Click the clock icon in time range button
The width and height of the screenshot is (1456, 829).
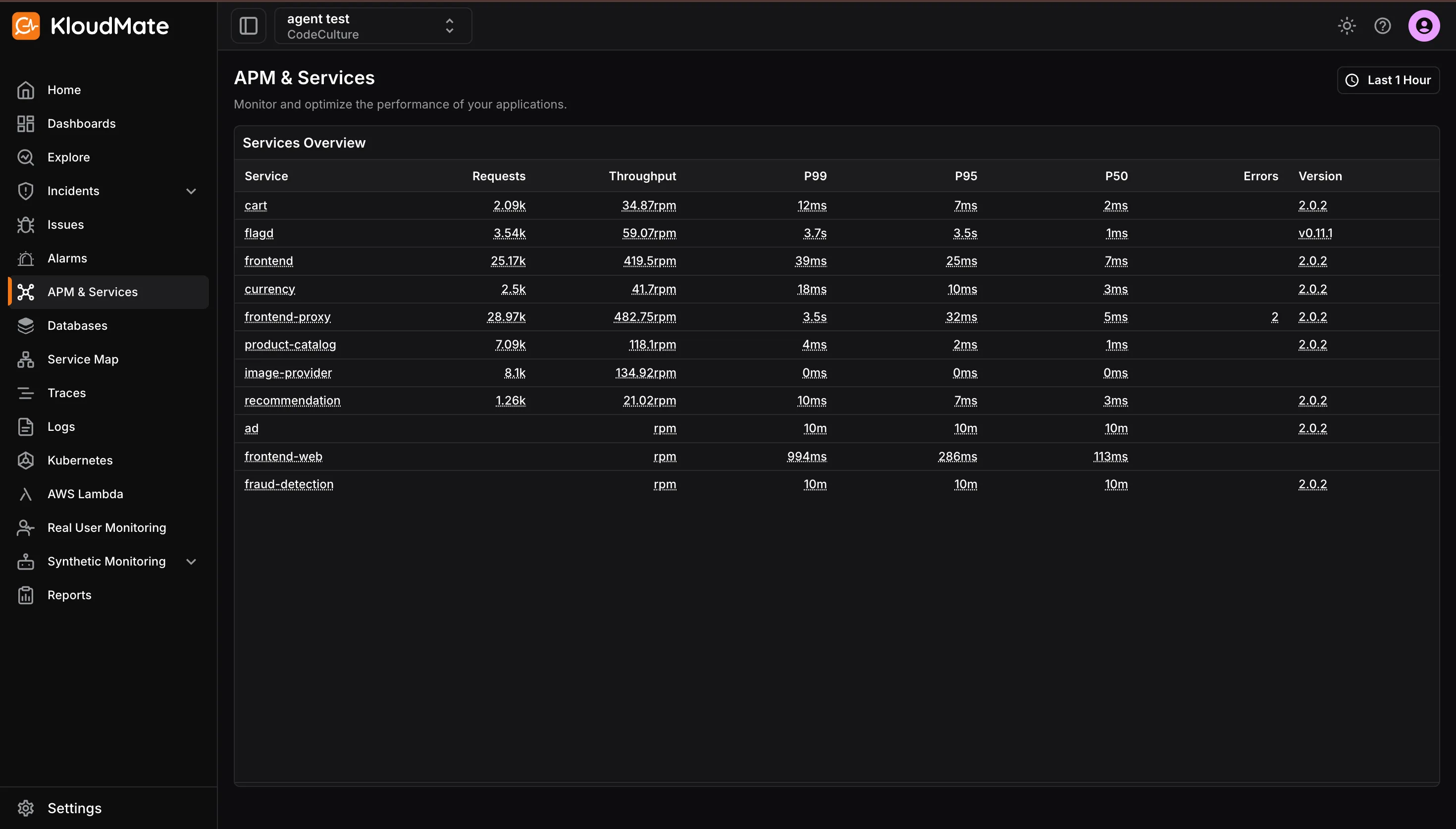[1352, 80]
